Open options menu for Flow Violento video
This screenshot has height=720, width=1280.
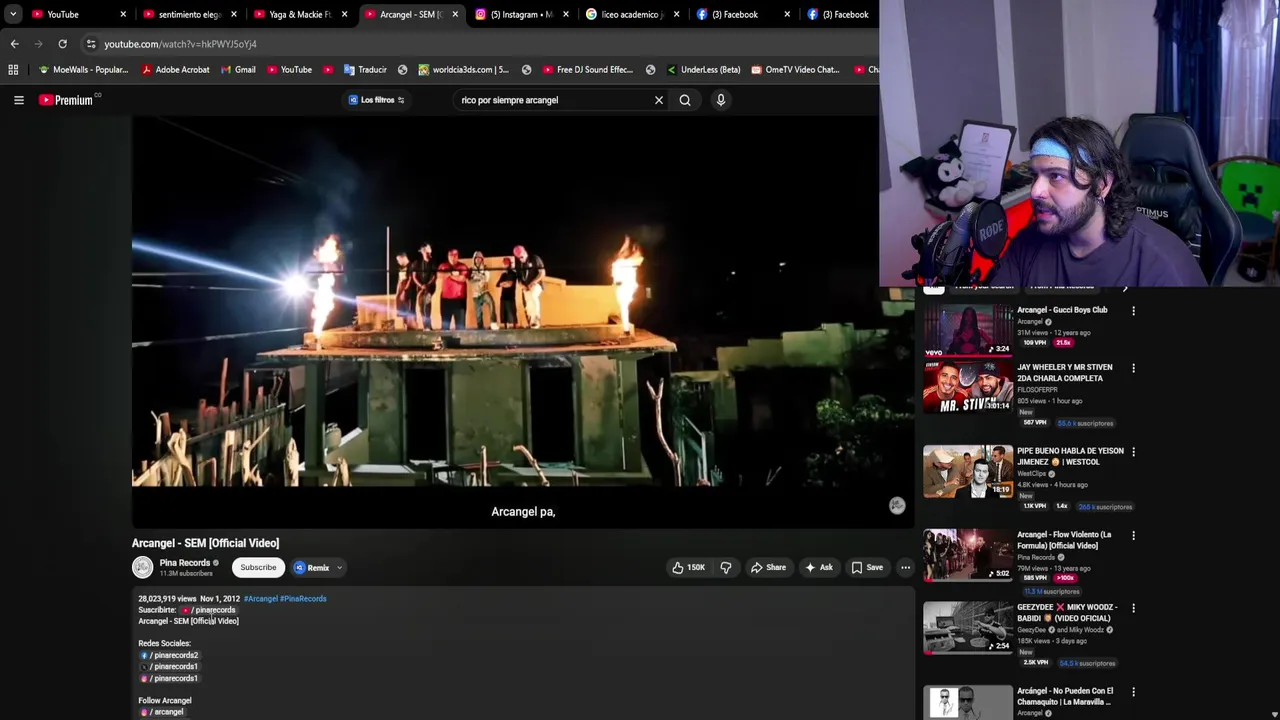coord(1133,535)
